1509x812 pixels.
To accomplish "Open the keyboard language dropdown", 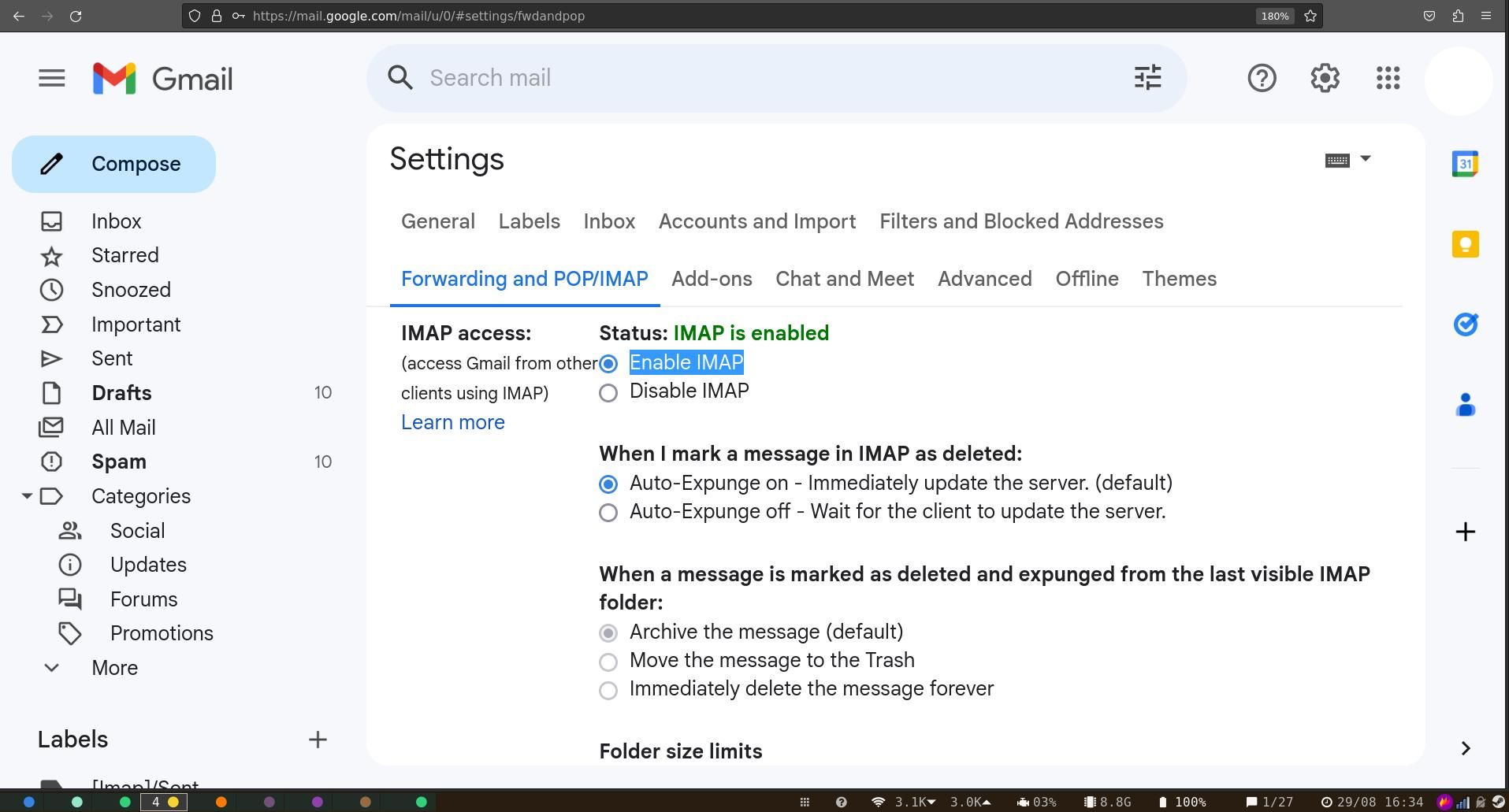I will tap(1347, 159).
